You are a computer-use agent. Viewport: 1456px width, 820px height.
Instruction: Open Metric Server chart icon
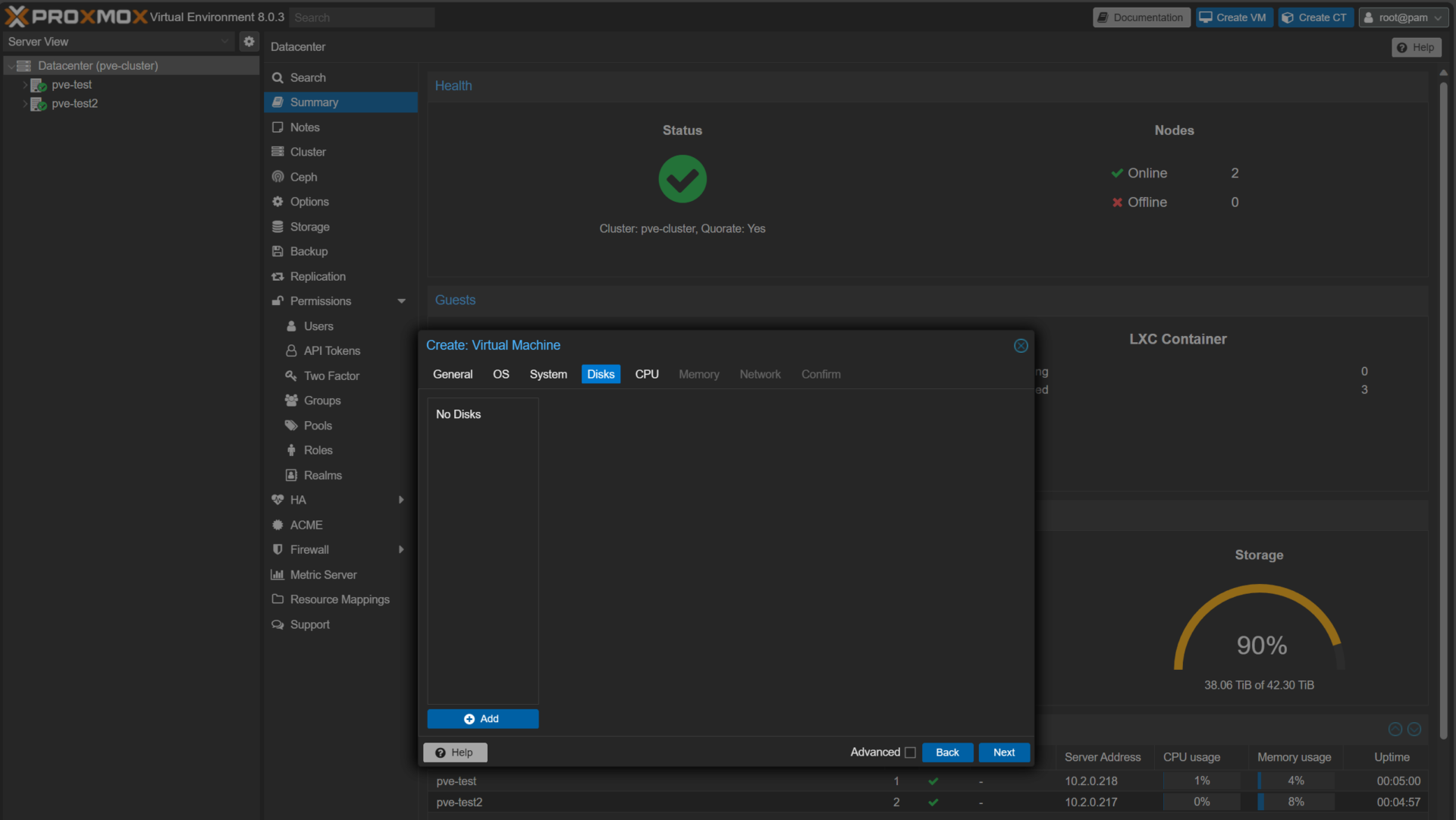tap(278, 575)
